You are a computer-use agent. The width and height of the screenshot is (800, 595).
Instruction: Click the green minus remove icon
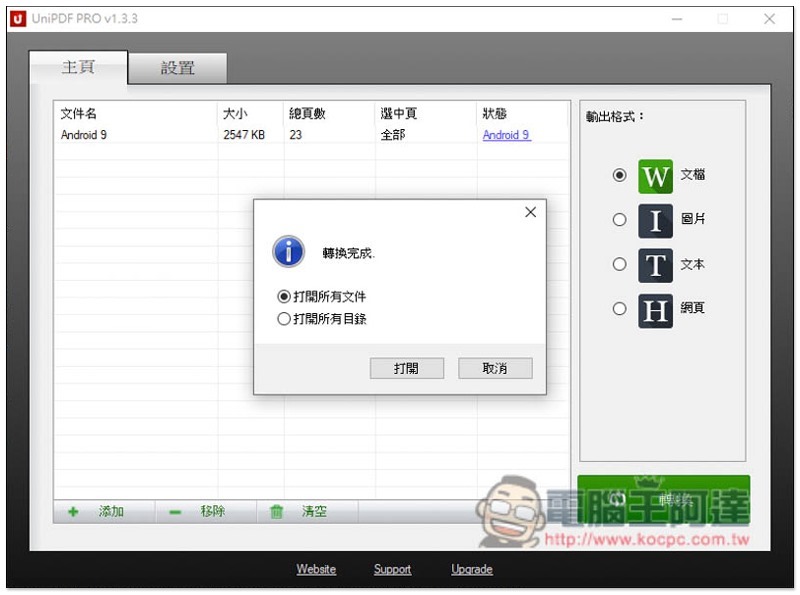click(175, 512)
